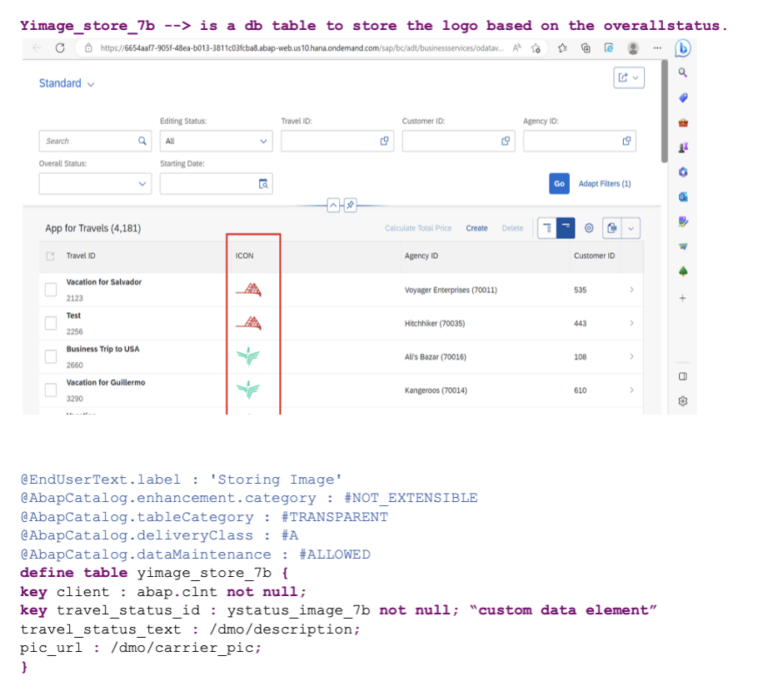Click the browser refresh icon
Viewport: 768px width, 691px height.
tap(60, 48)
